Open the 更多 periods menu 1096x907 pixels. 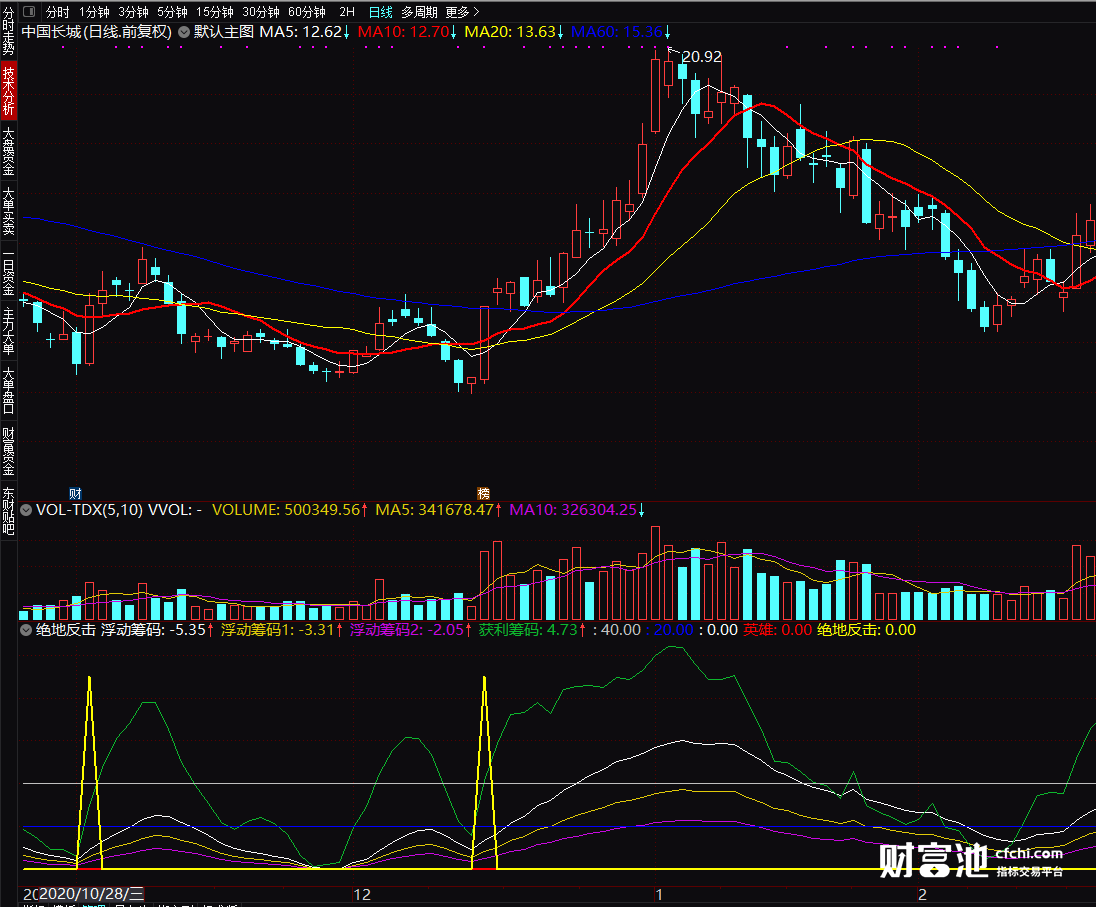coord(462,12)
